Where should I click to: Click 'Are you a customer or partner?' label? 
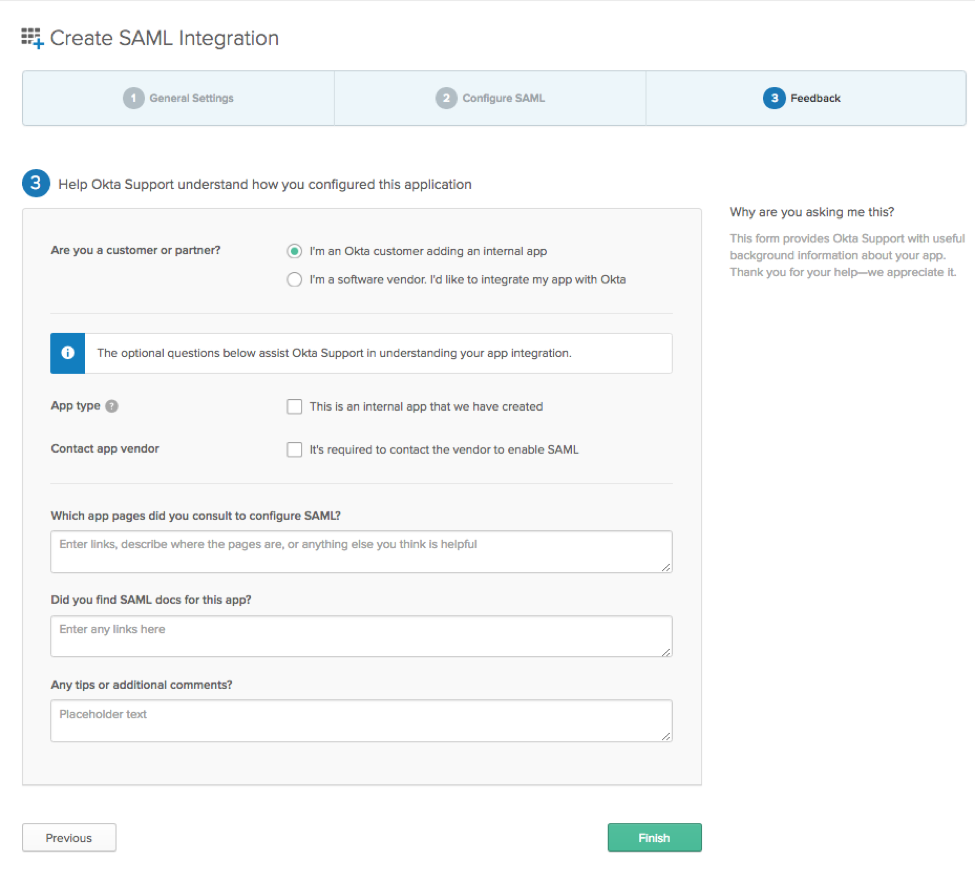coord(136,250)
